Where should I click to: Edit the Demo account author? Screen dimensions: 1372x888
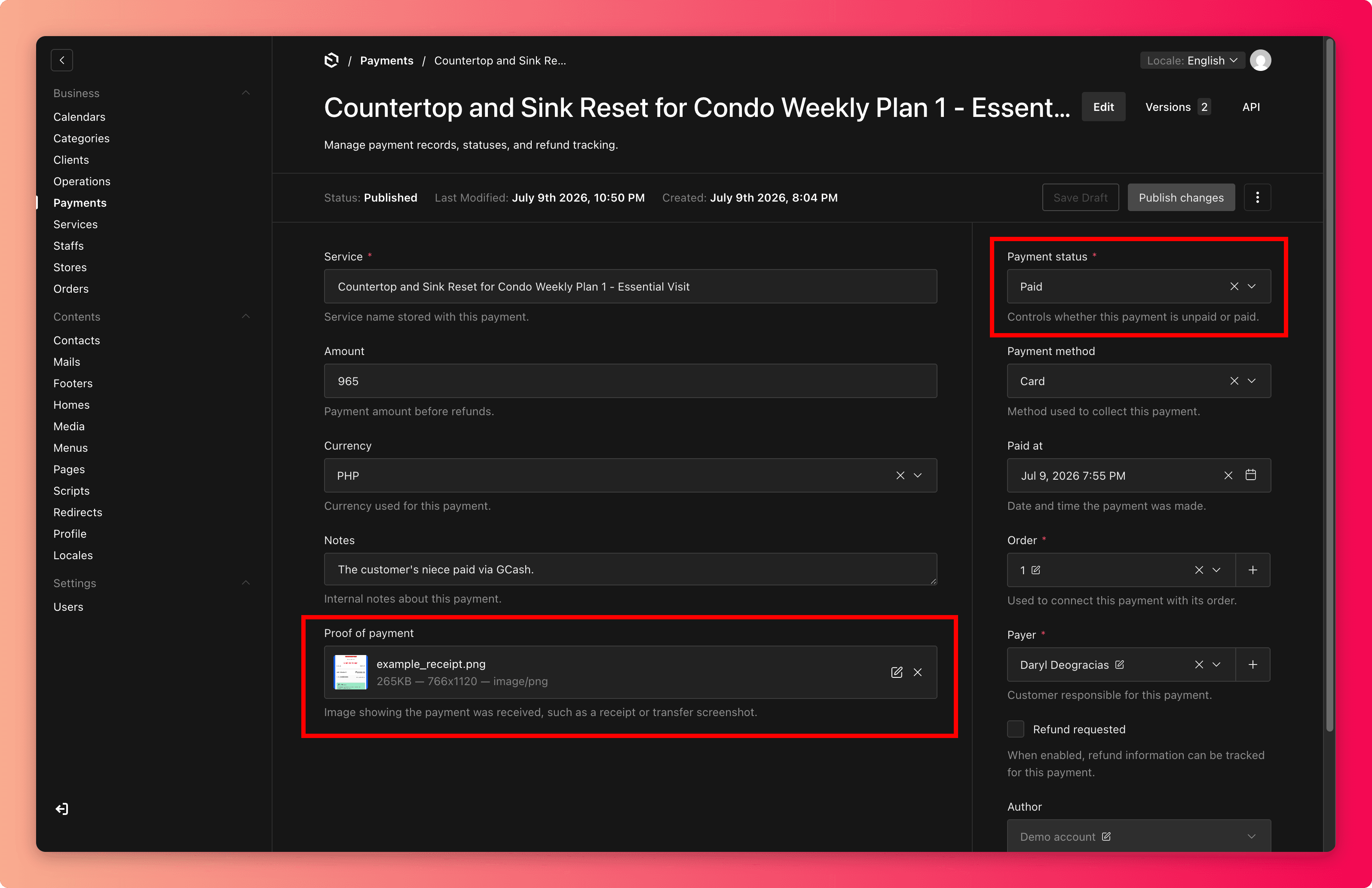pyautogui.click(x=1106, y=836)
